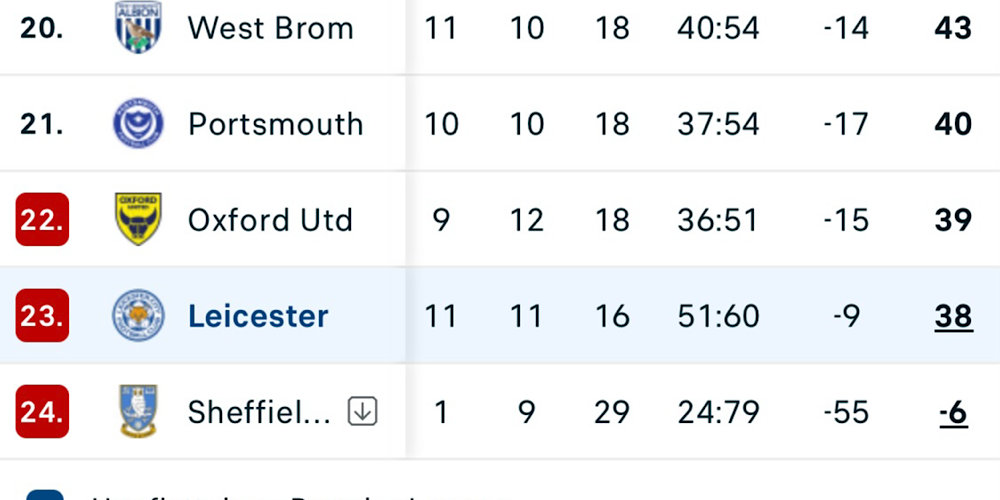
Task: Click the red 23. relegation badge
Action: click(x=42, y=316)
